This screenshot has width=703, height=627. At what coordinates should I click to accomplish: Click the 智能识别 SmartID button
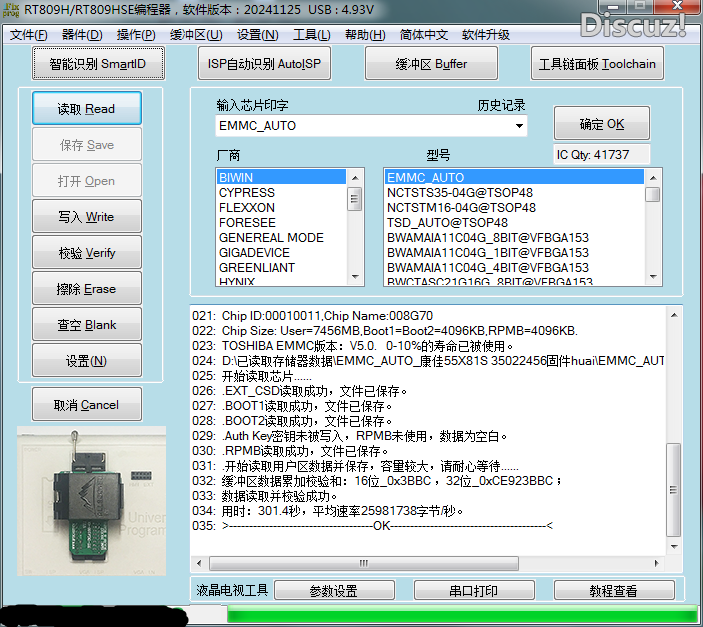click(98, 64)
